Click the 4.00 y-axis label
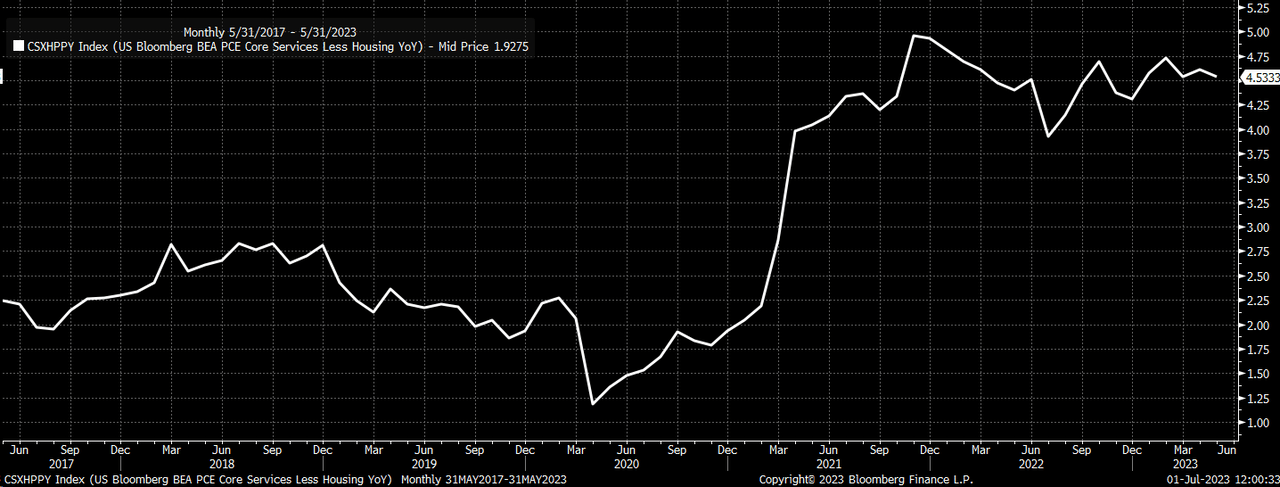 1257,130
